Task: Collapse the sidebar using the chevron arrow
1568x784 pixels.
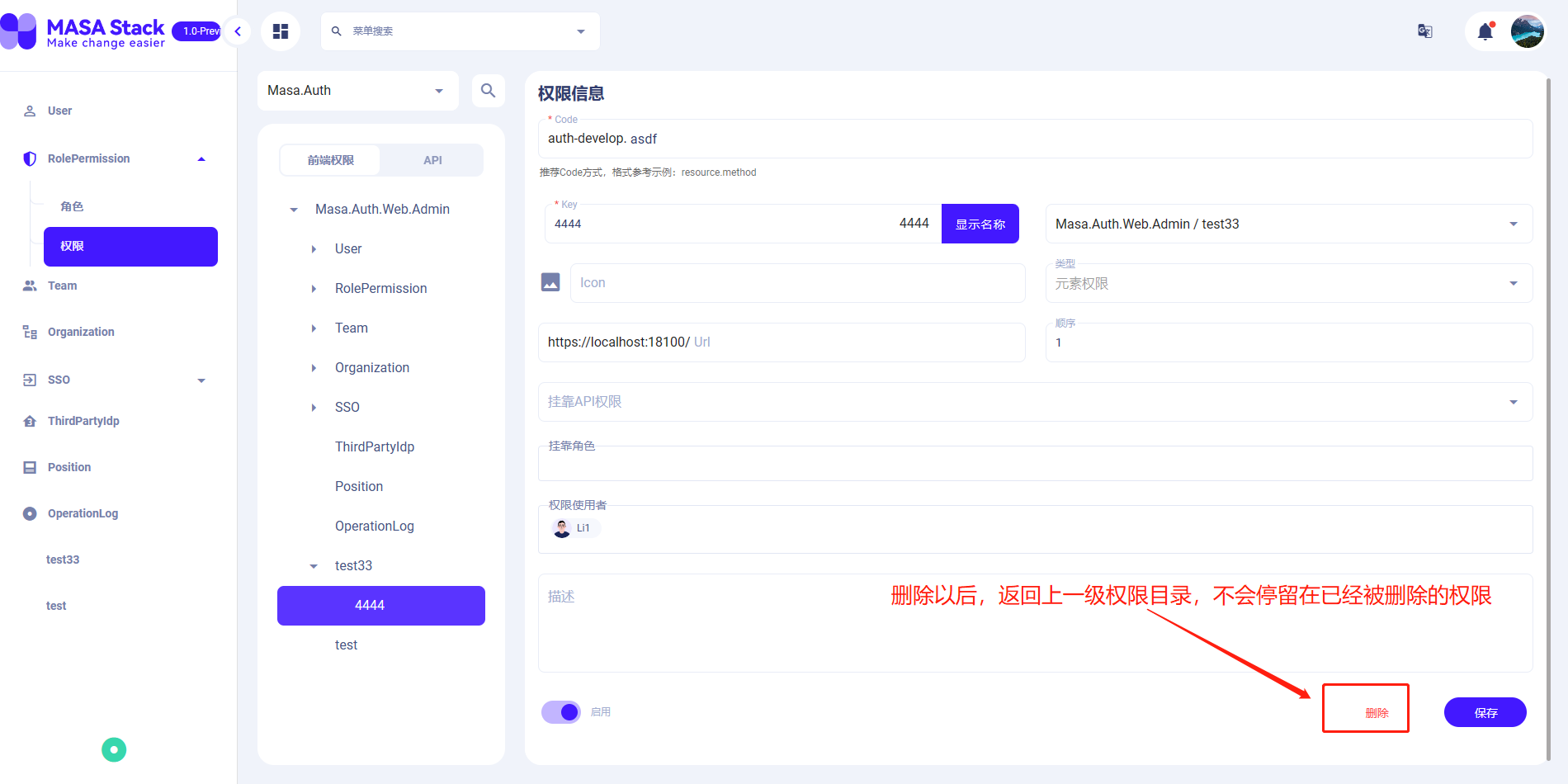Action: coord(237,31)
